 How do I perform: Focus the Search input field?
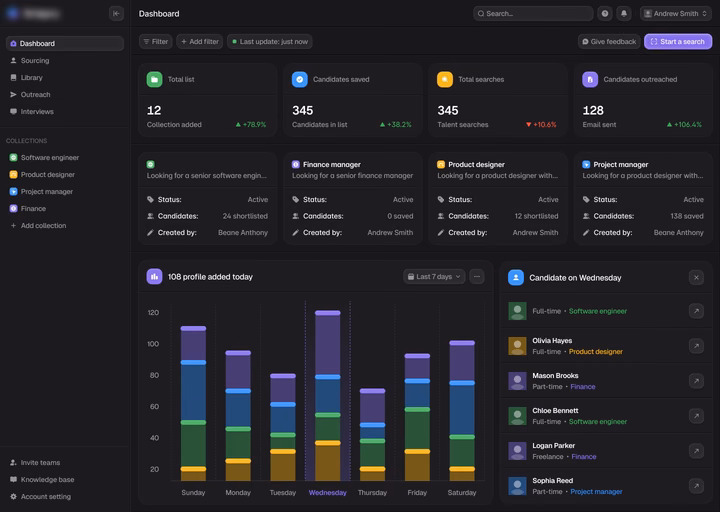[533, 13]
